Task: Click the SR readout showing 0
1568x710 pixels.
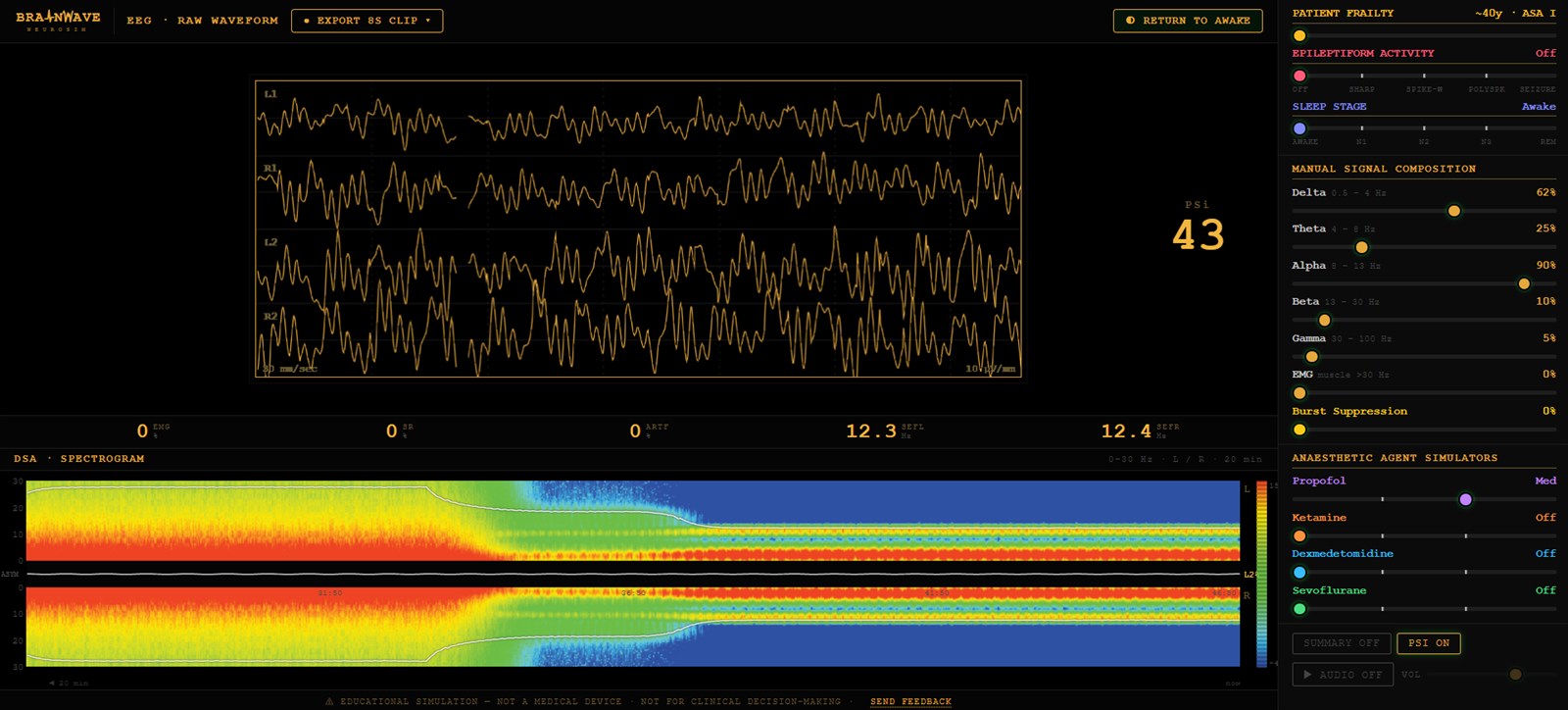Action: [x=392, y=431]
